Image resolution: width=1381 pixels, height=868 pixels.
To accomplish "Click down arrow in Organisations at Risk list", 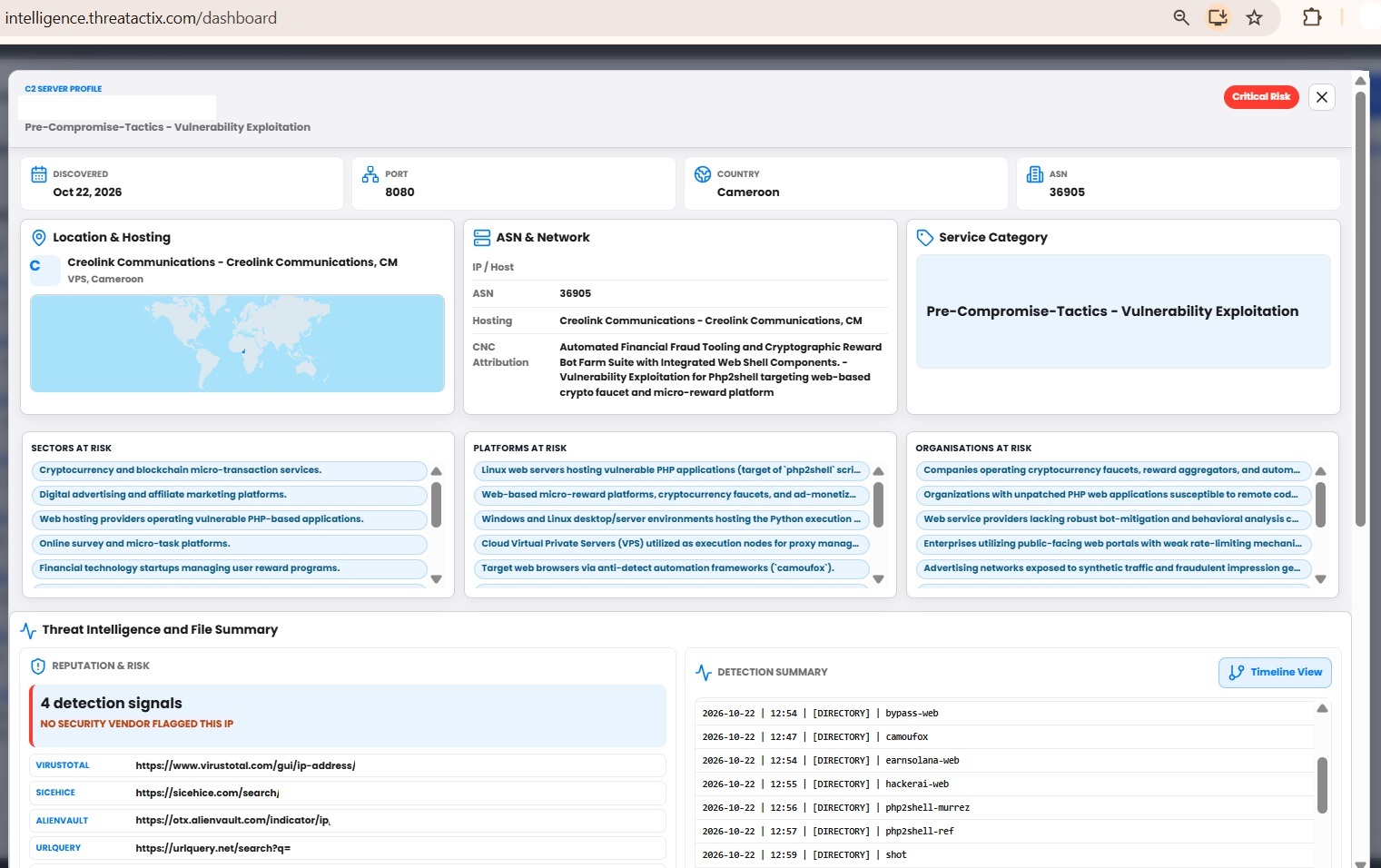I will click(x=1320, y=579).
